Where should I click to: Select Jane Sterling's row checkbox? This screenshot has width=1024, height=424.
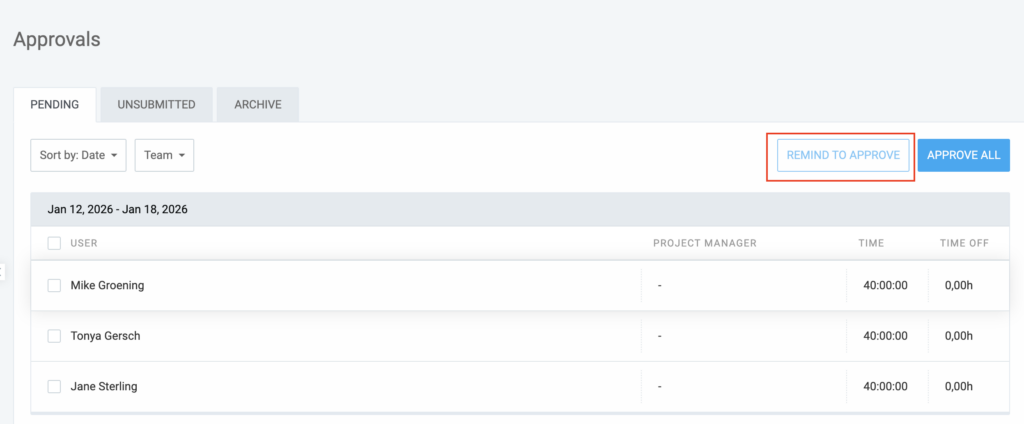point(54,386)
